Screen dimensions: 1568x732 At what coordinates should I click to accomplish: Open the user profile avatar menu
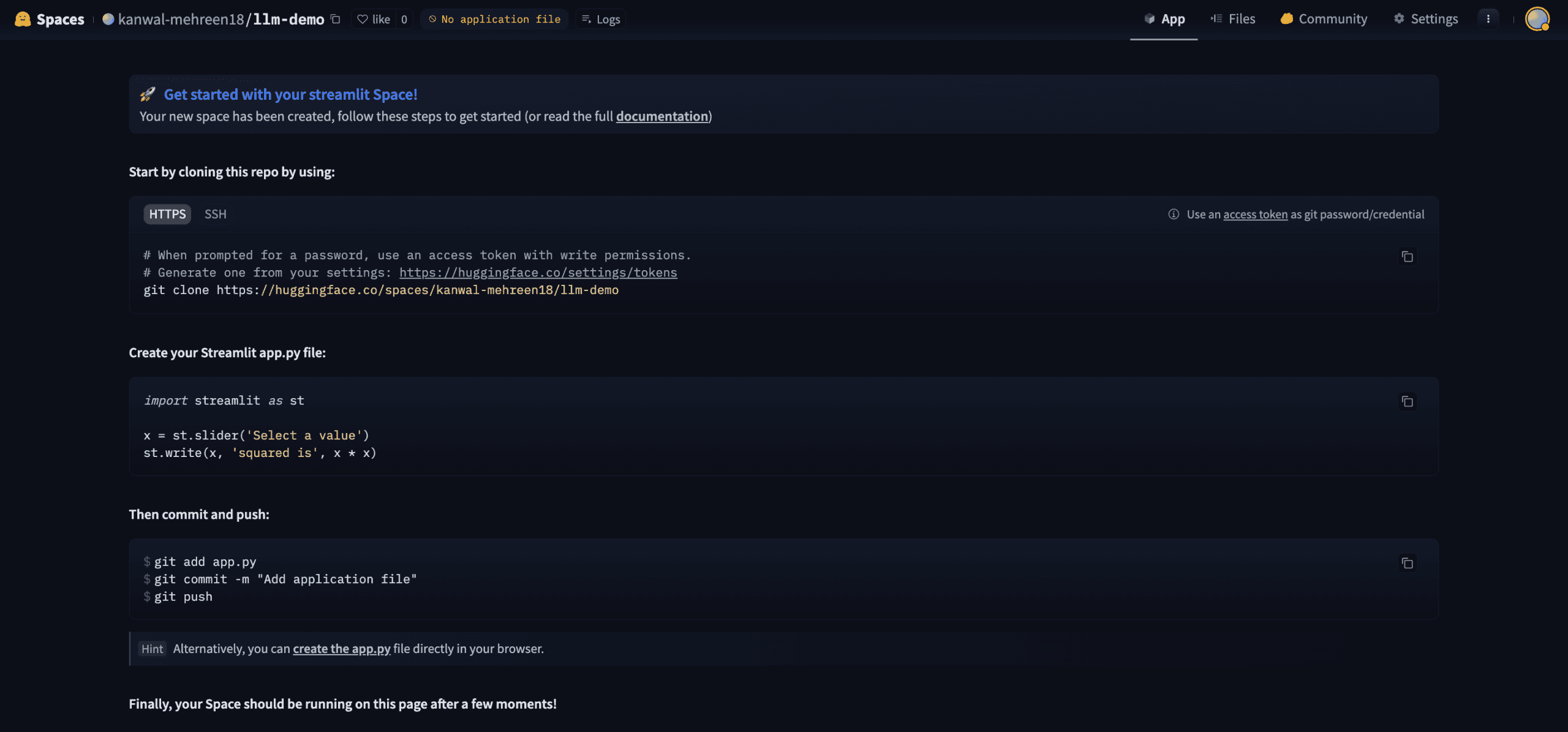1537,19
